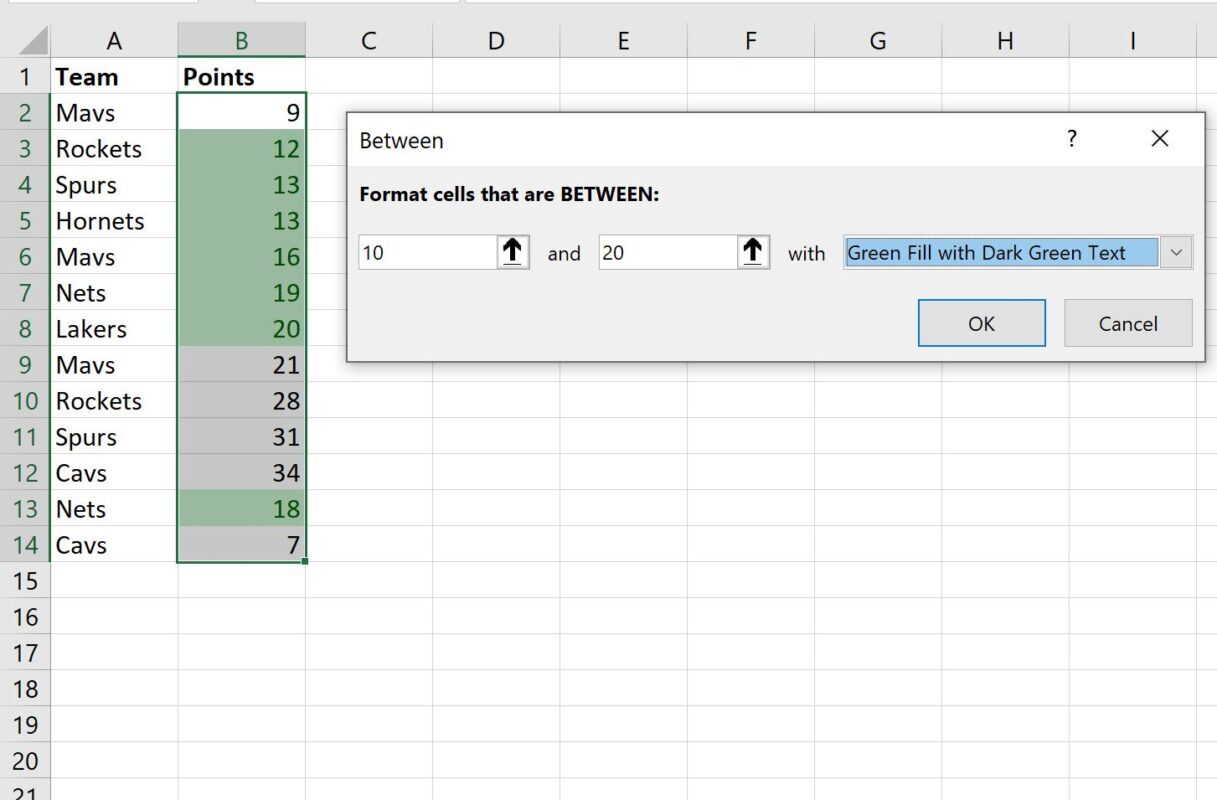Dismiss the dialog with Cancel
1217x800 pixels.
click(1127, 323)
